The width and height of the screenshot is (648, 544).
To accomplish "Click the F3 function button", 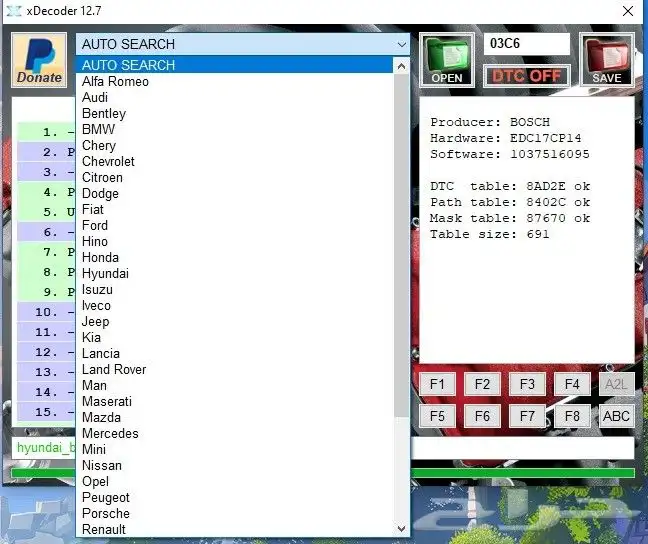I will coord(527,384).
